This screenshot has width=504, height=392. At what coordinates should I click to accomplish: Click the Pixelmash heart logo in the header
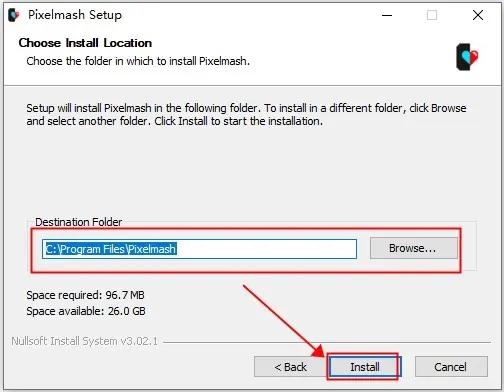coord(467,57)
